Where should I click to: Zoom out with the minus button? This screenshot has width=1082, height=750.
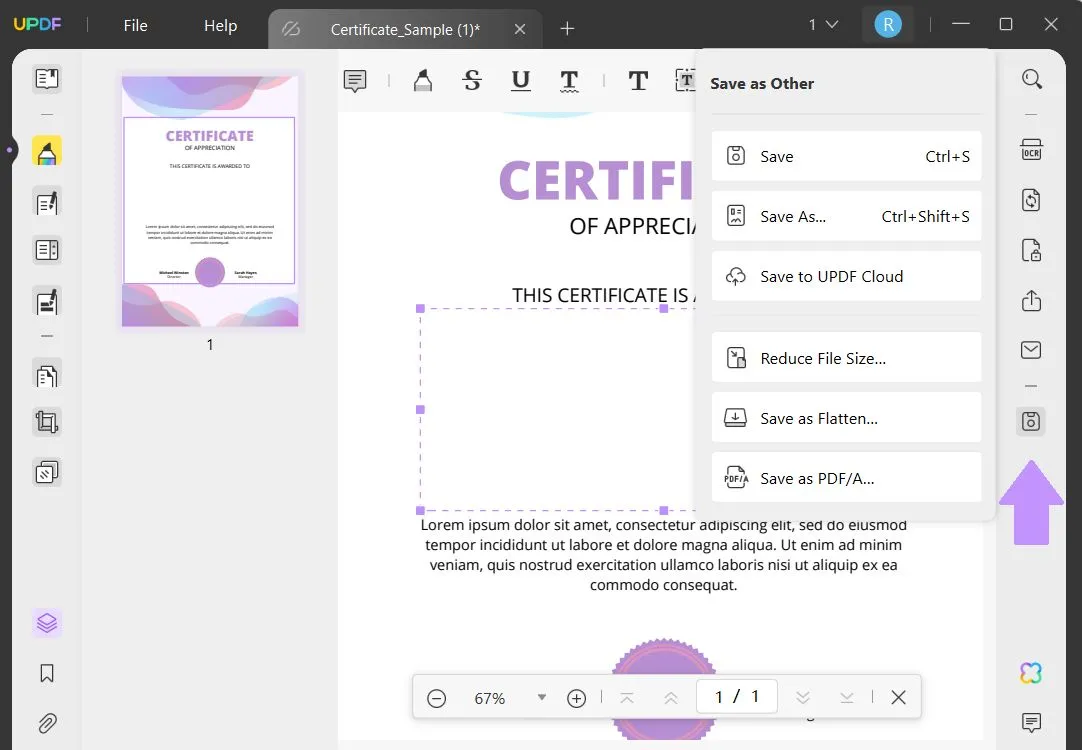tap(436, 698)
